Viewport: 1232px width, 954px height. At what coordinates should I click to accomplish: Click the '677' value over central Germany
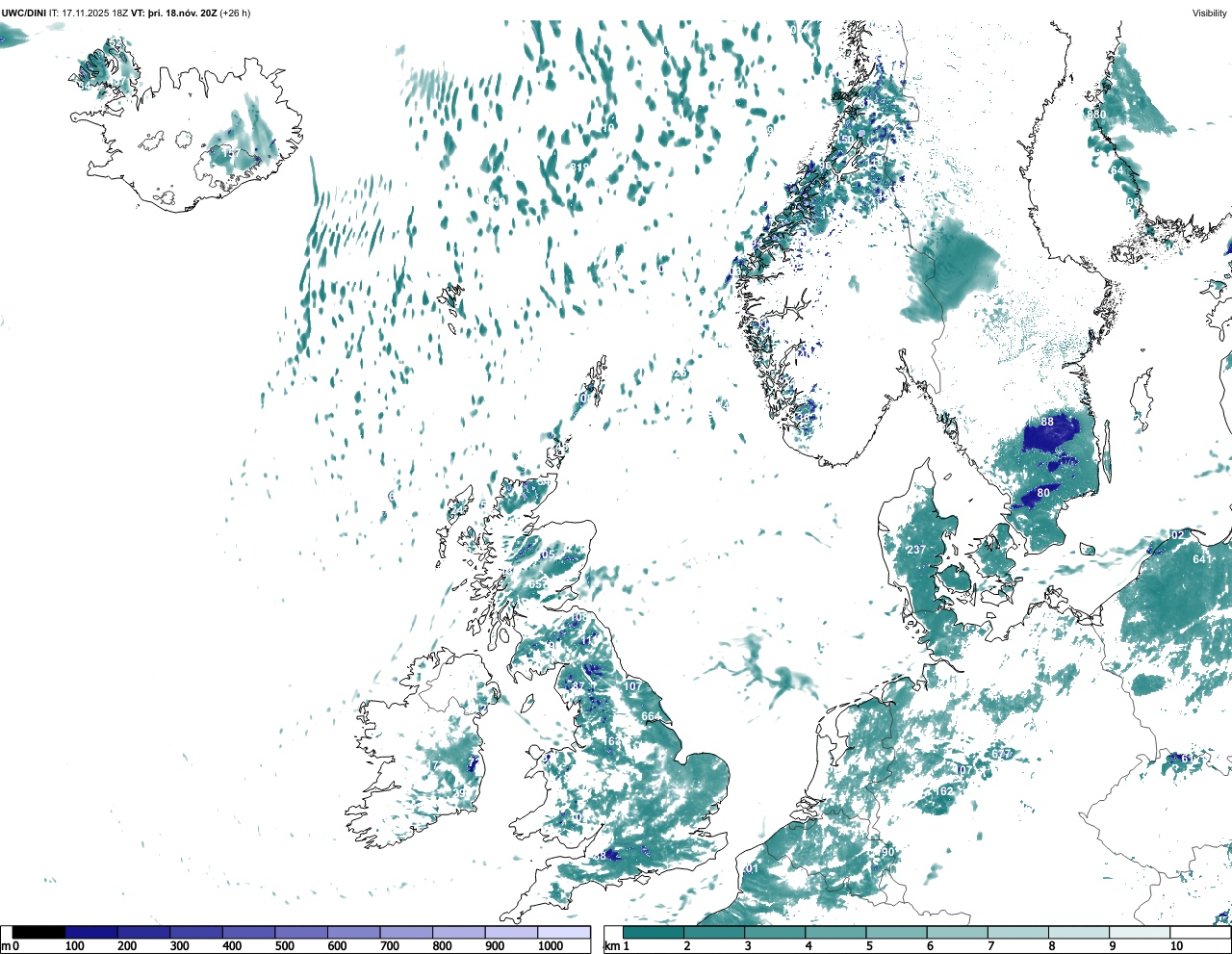coord(1002,754)
